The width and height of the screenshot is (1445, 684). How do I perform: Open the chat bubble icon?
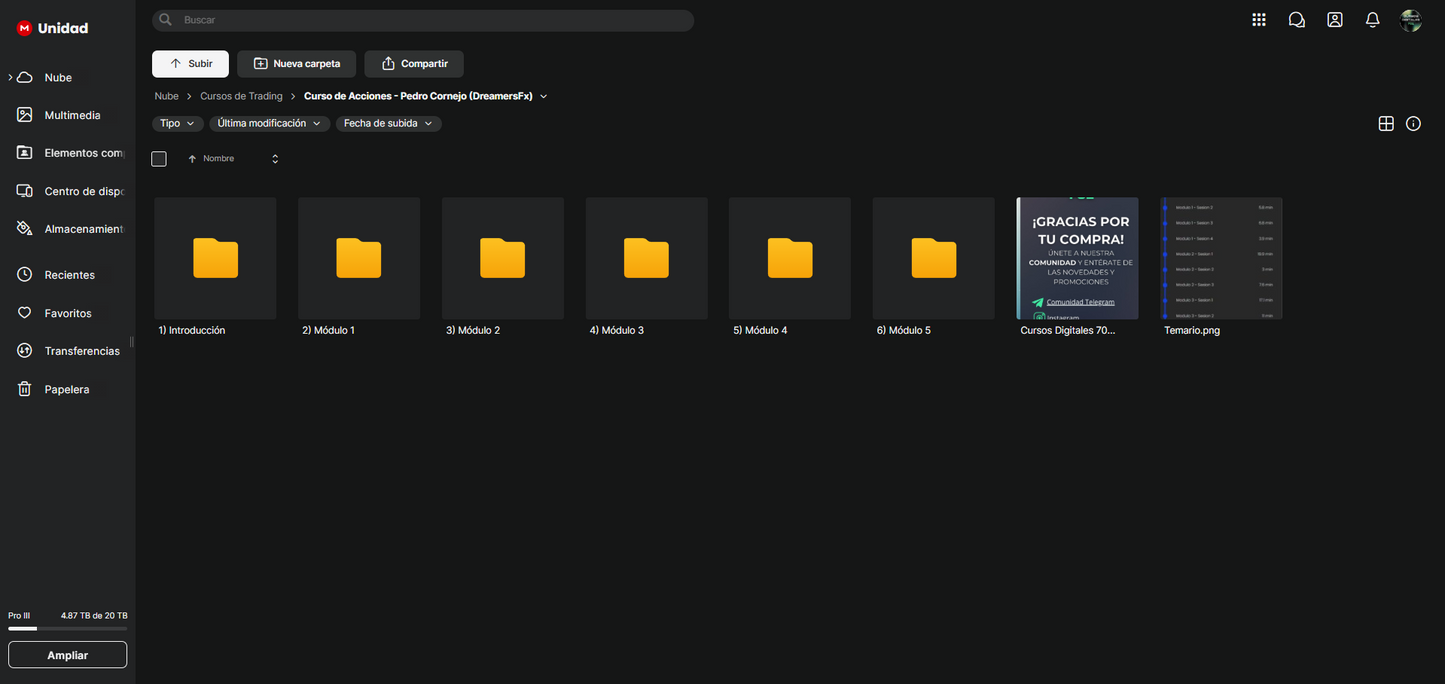pos(1297,20)
